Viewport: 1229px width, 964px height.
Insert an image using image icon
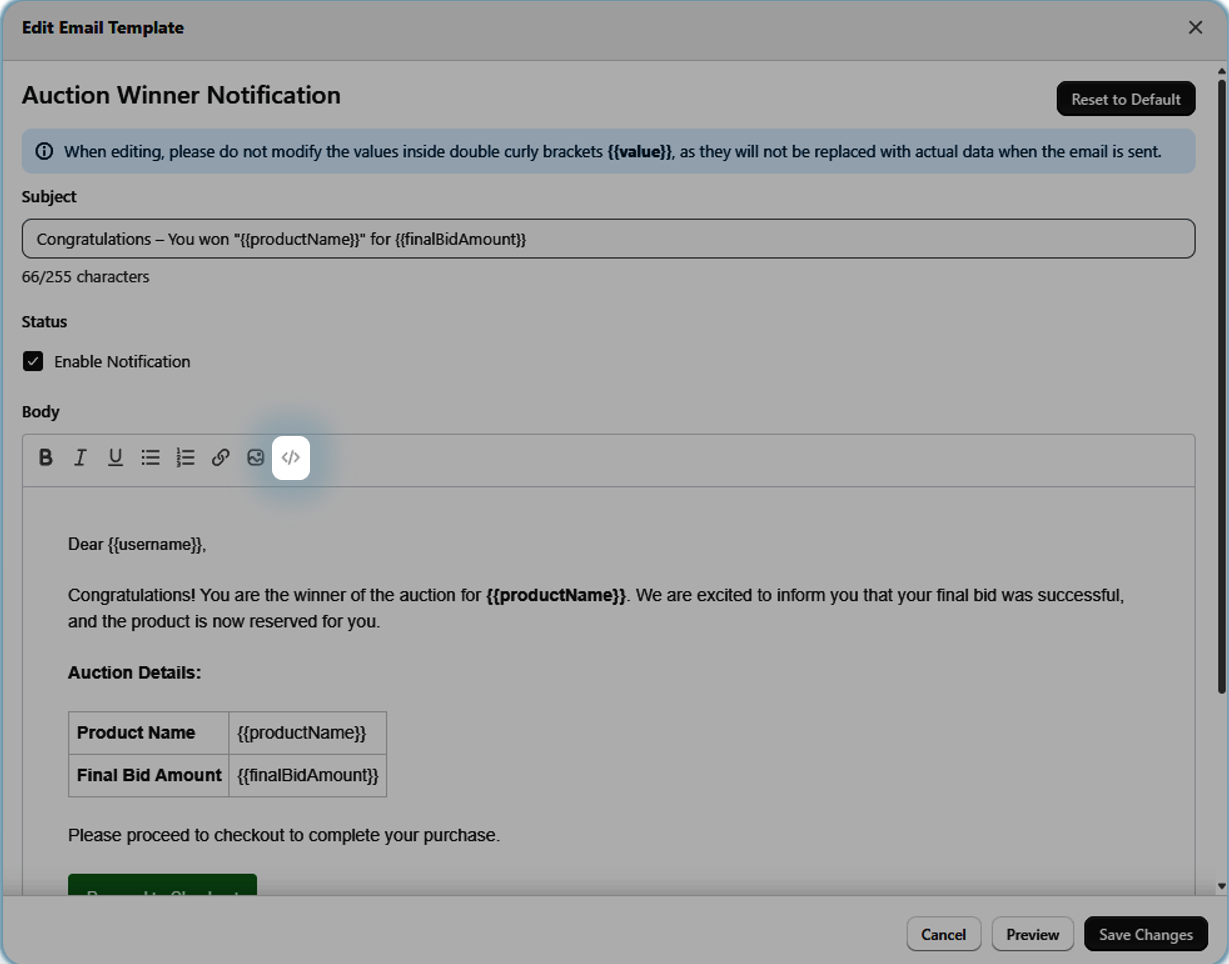pos(255,457)
